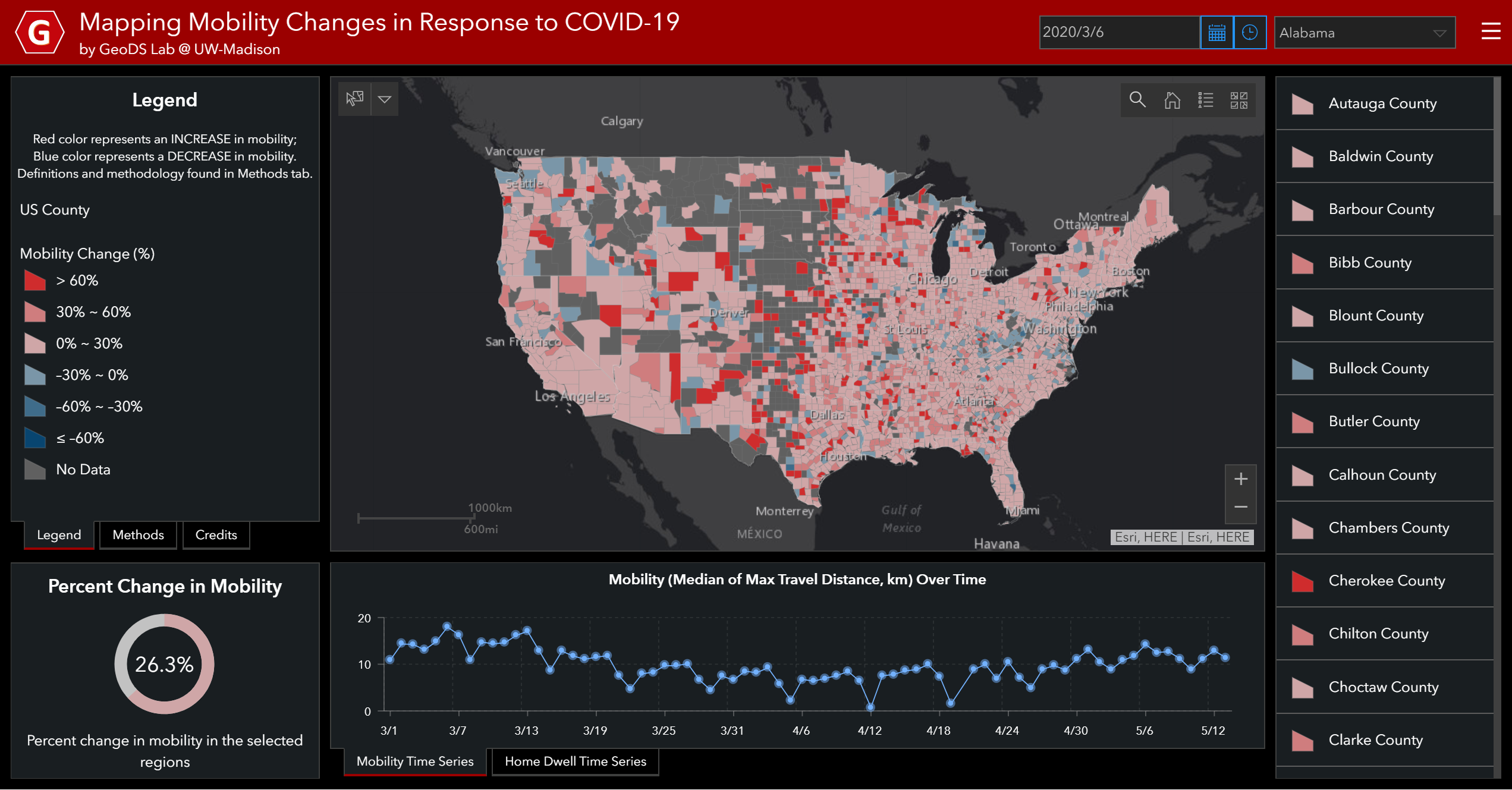Click the 30% ~ 60% legend swatch
Screen dimensions: 1512x790
(35, 311)
